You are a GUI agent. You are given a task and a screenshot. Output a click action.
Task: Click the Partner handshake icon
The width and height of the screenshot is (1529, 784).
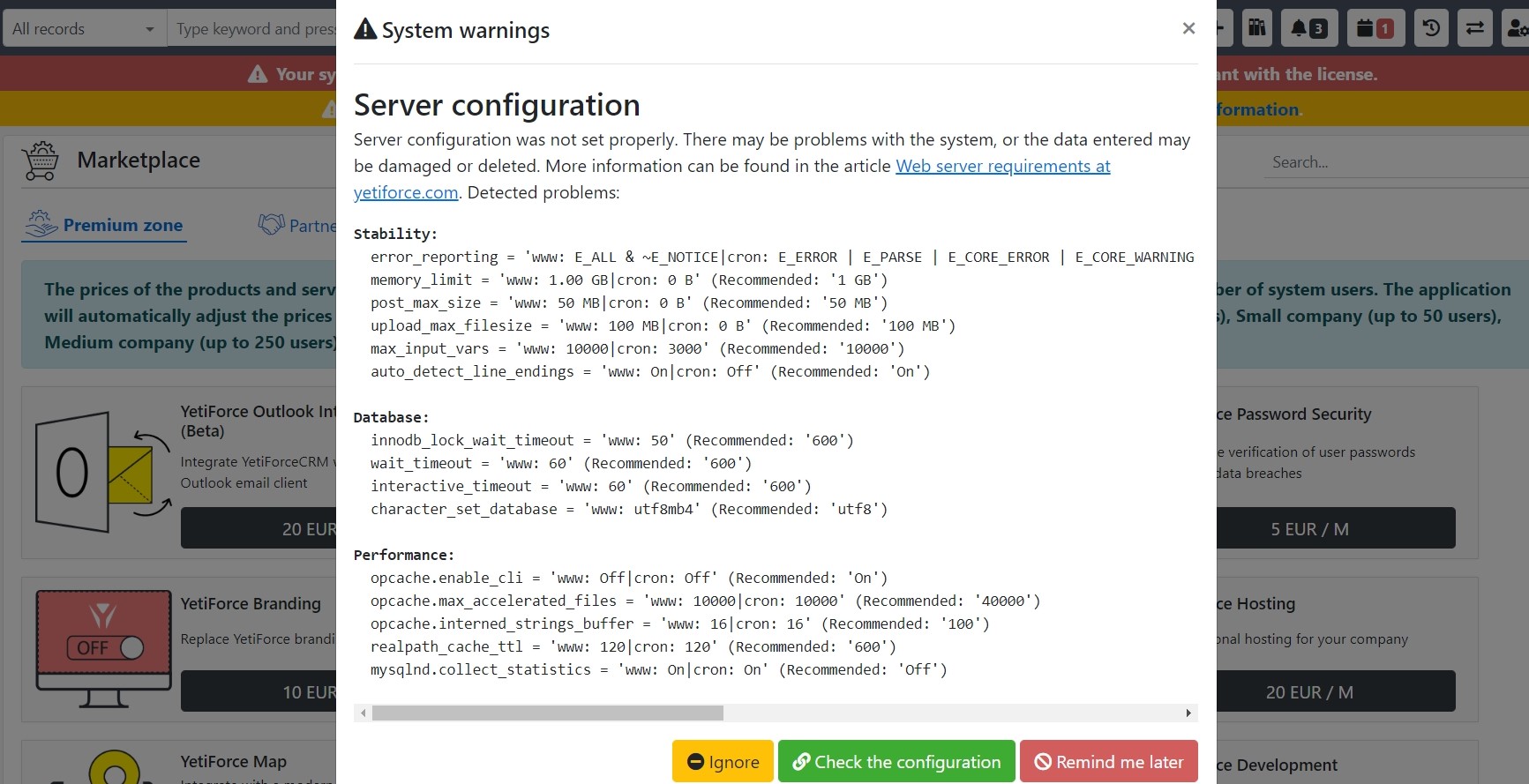click(x=271, y=224)
